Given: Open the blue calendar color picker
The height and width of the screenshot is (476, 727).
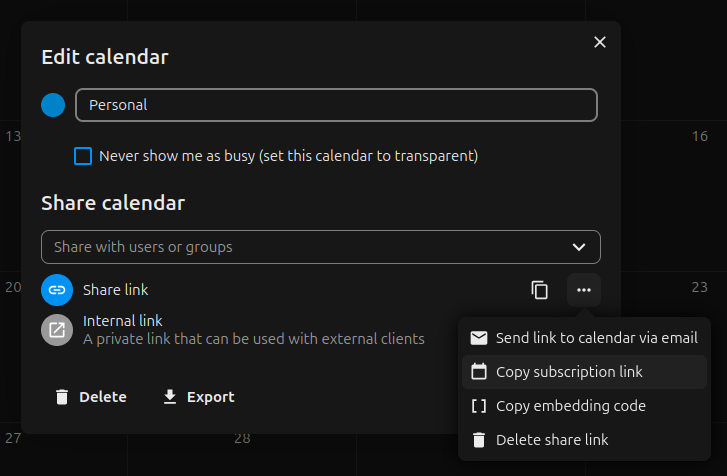Looking at the screenshot, I should tap(53, 105).
